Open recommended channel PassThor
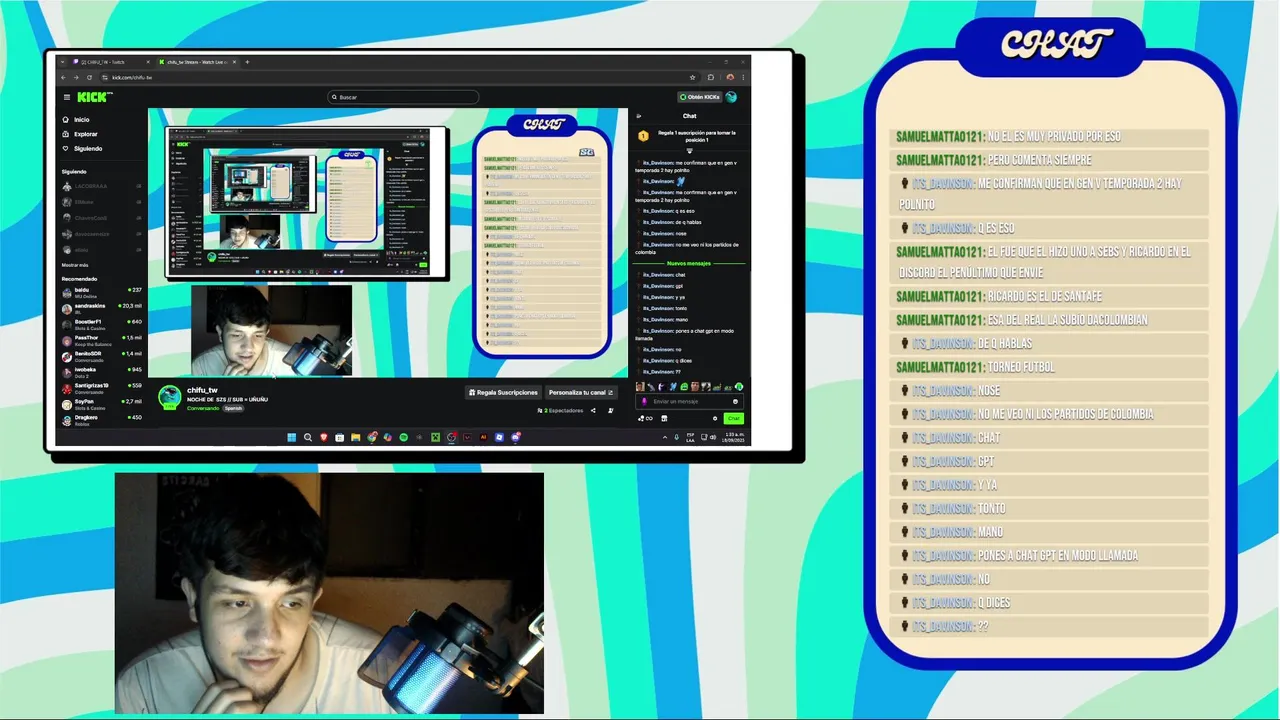This screenshot has height=720, width=1280. [102, 340]
